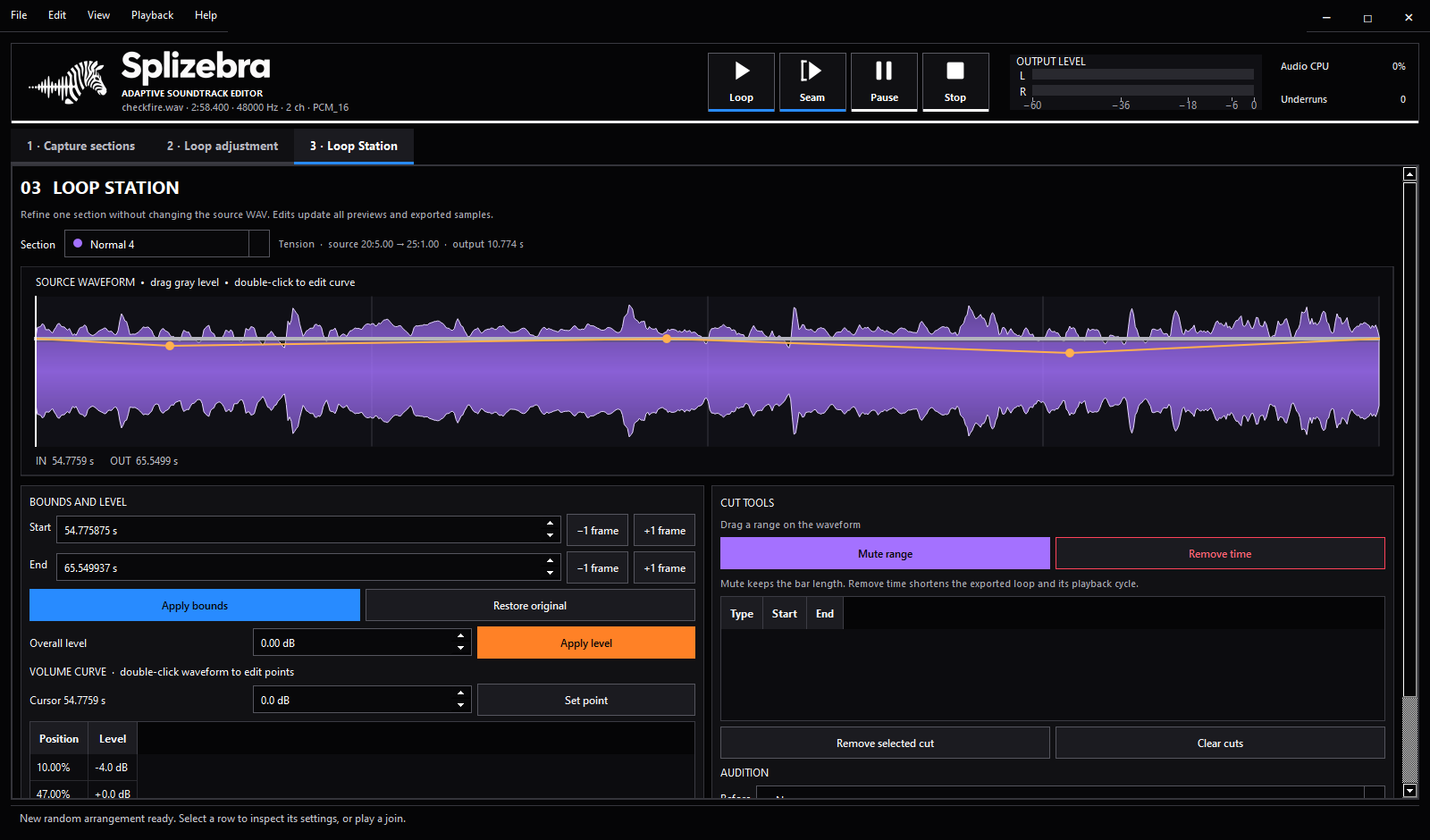Click middle volume curve point on waveform
The height and width of the screenshot is (840, 1430).
pyautogui.click(x=667, y=339)
